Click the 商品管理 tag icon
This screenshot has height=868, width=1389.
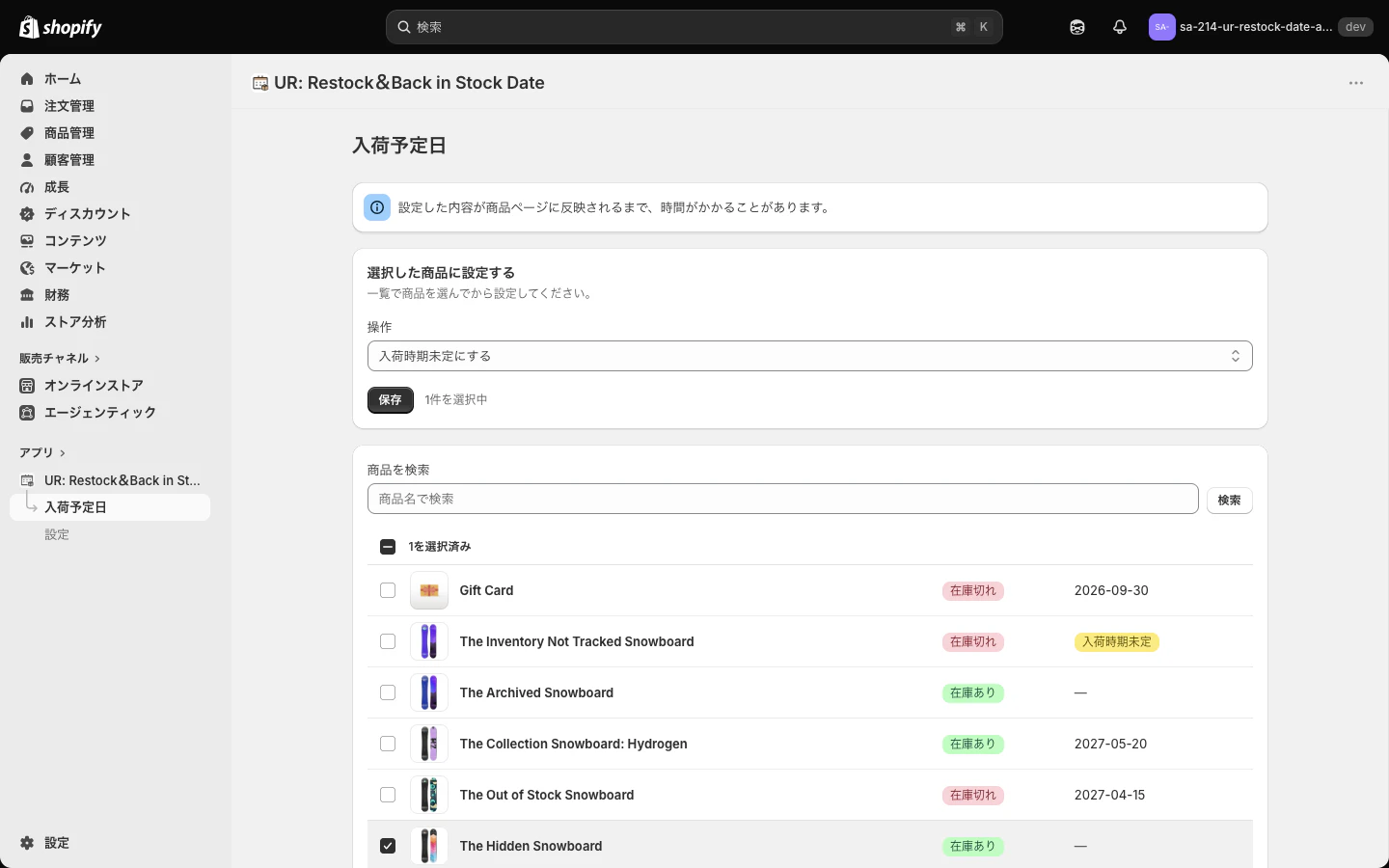click(27, 133)
